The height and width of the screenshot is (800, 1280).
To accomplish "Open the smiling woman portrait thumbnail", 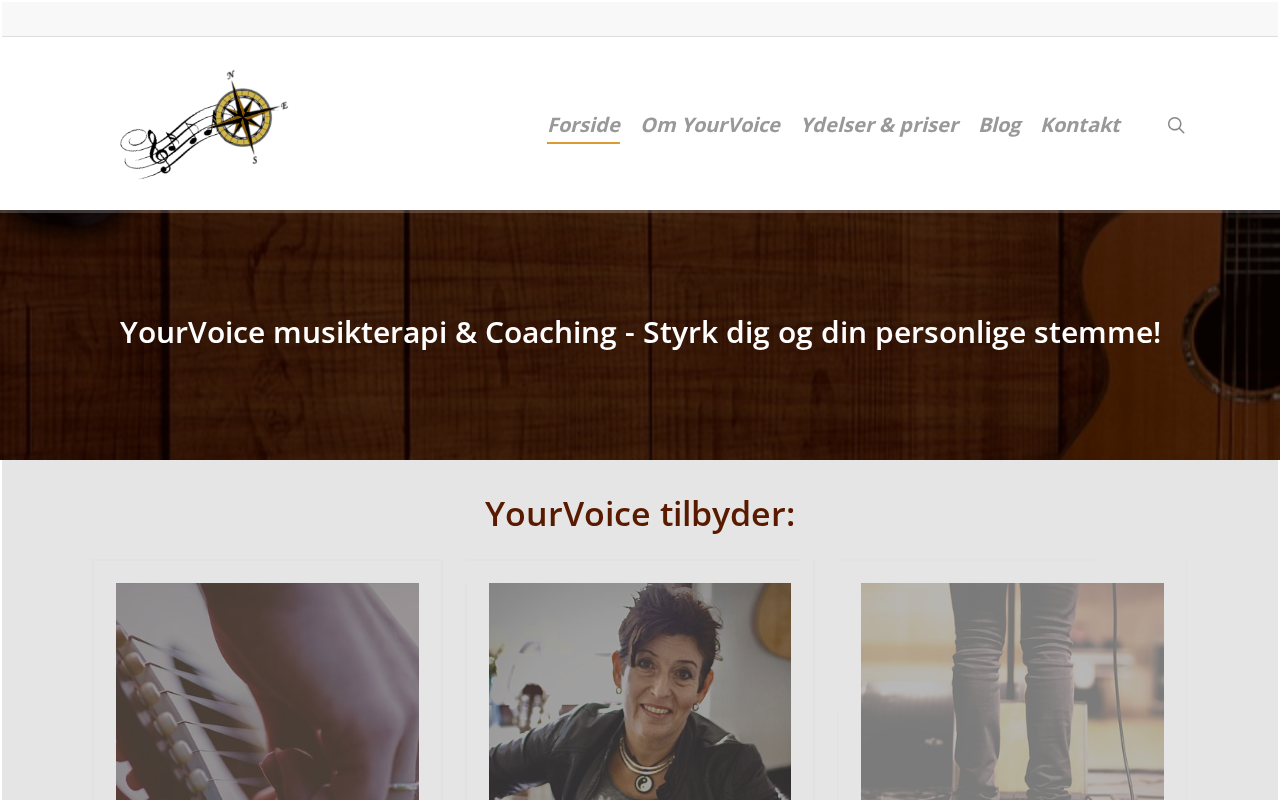I will [x=640, y=691].
